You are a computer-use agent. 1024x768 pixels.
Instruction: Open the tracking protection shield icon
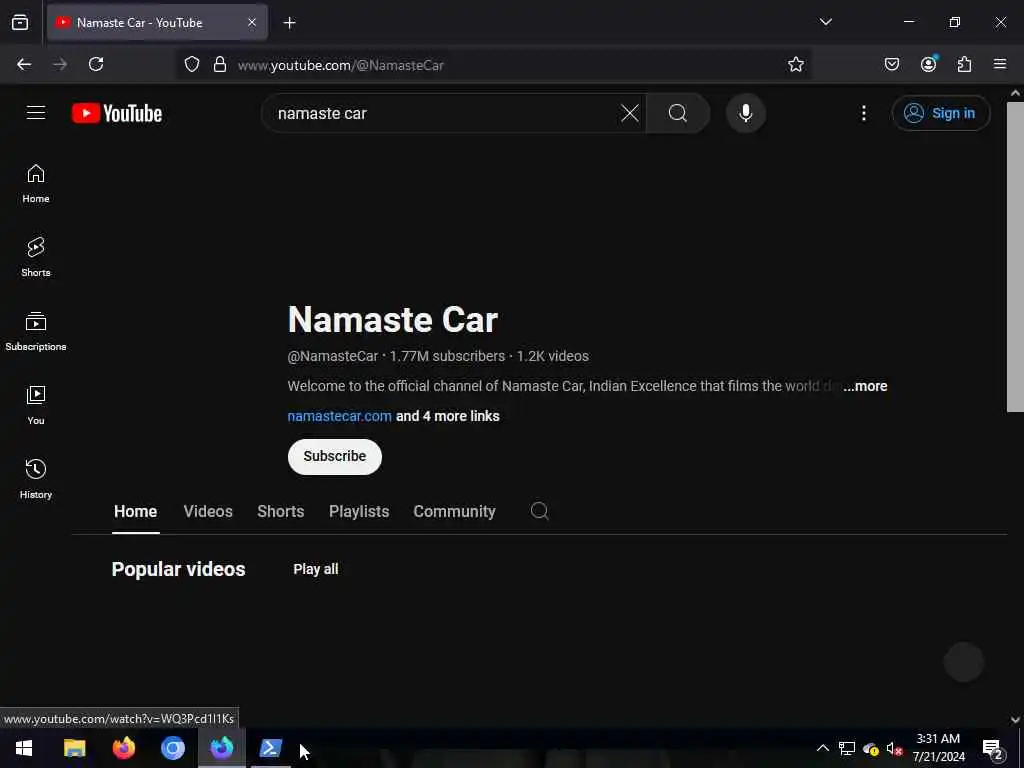[x=191, y=64]
